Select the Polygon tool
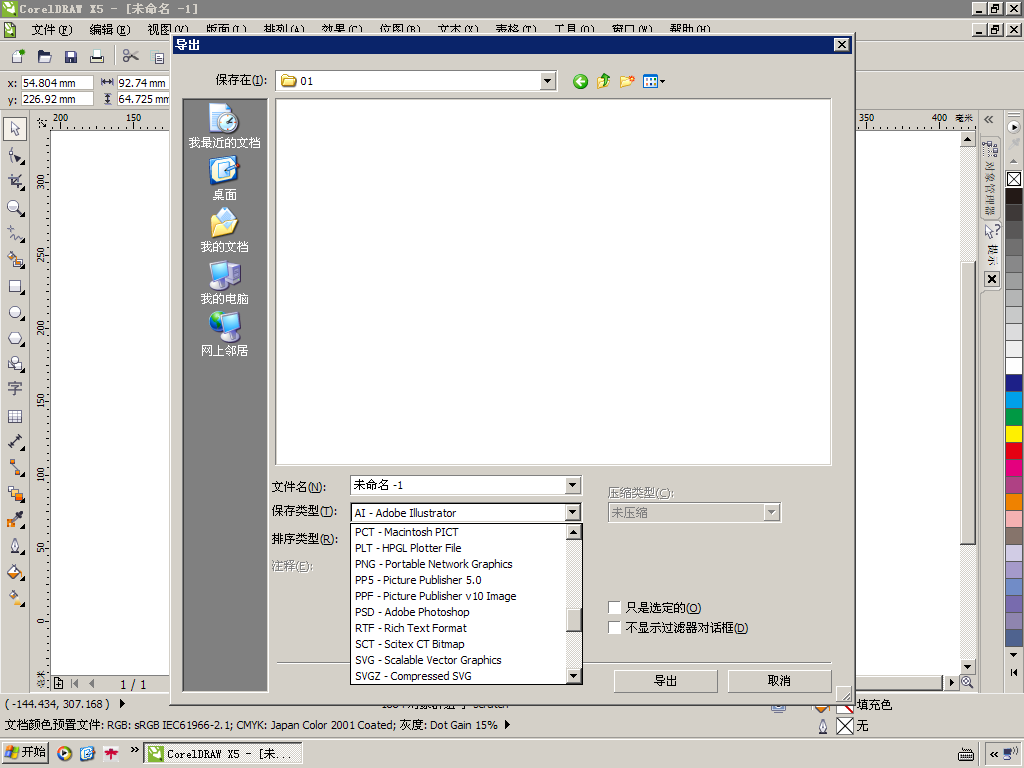Screen dimensions: 1024x768 [x=15, y=339]
